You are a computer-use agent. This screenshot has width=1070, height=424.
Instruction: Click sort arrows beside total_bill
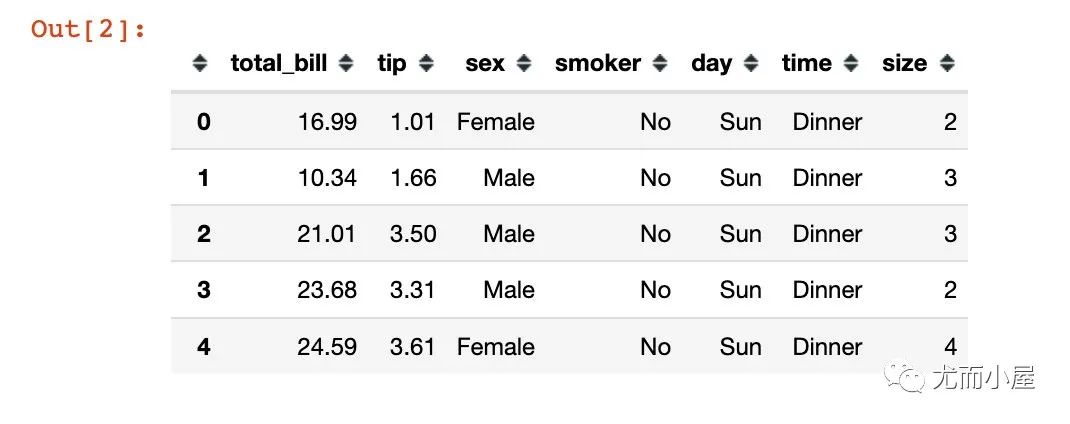pos(346,63)
